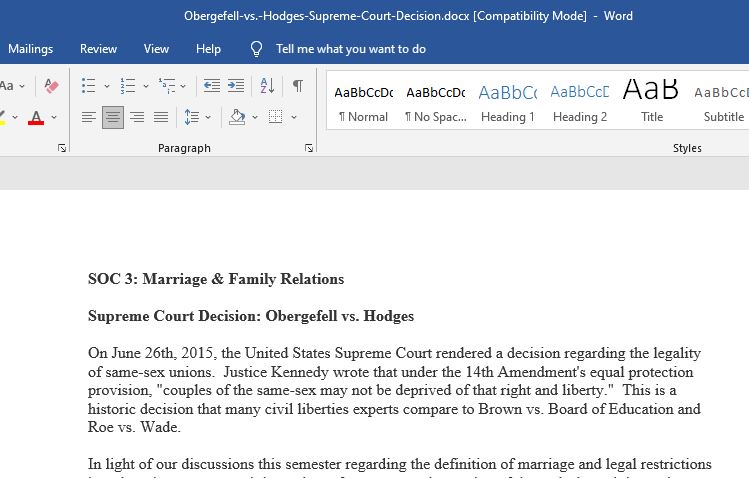This screenshot has width=749, height=478.
Task: Expand line spacing dropdown arrow
Action: (208, 117)
